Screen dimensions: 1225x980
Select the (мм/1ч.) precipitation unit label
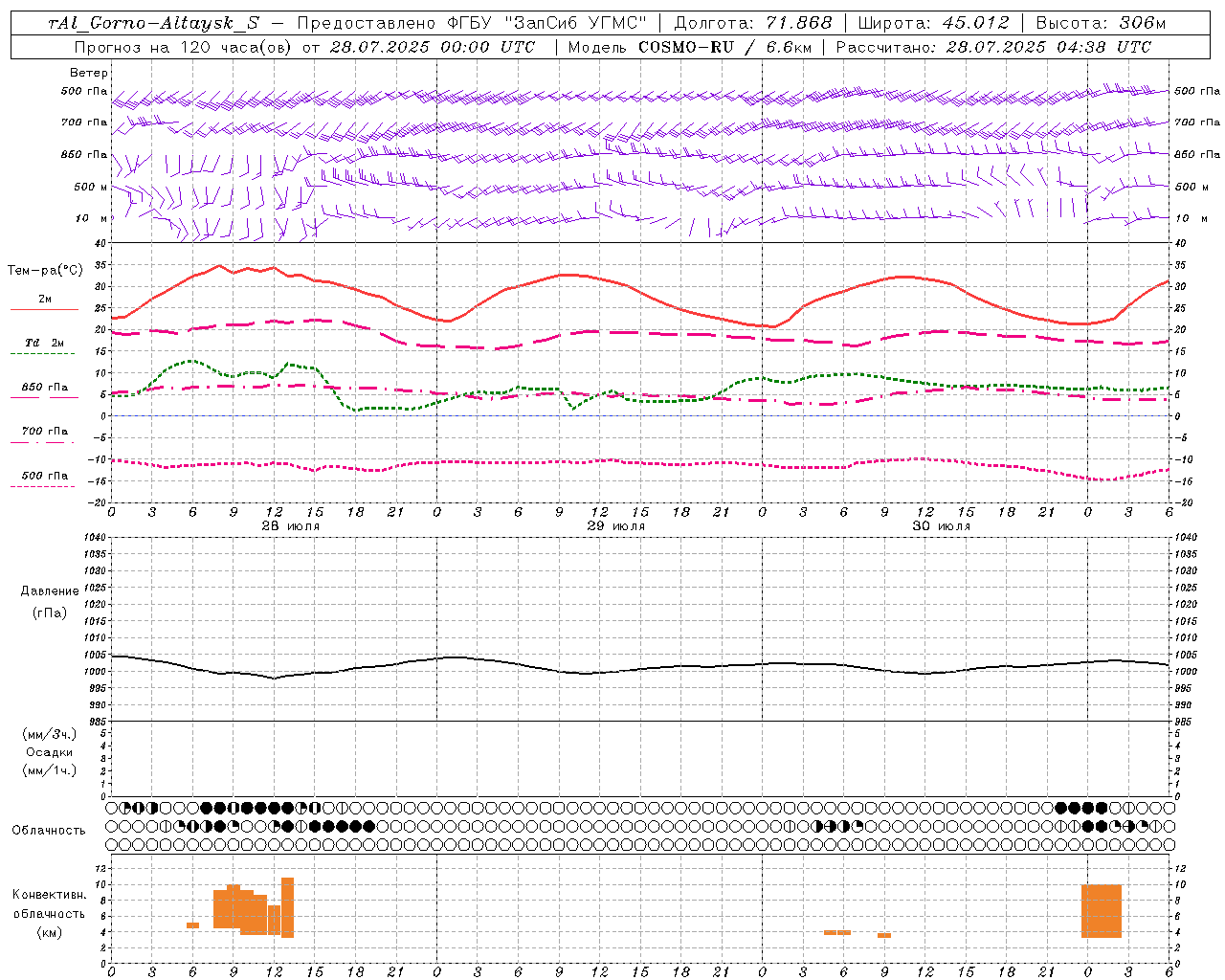click(x=50, y=770)
